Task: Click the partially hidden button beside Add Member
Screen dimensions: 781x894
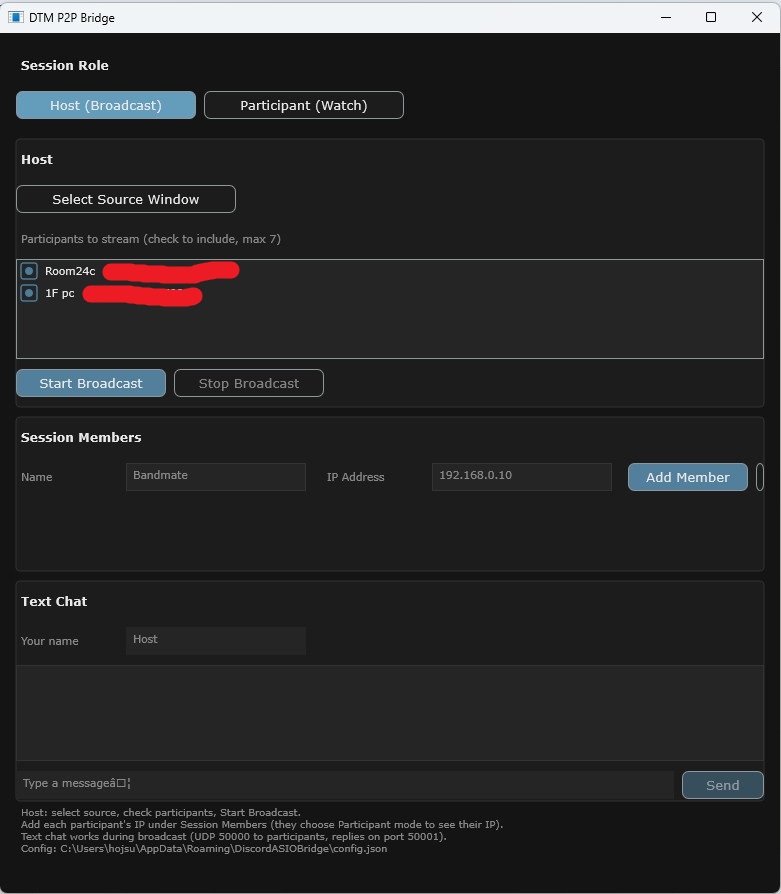Action: click(760, 477)
